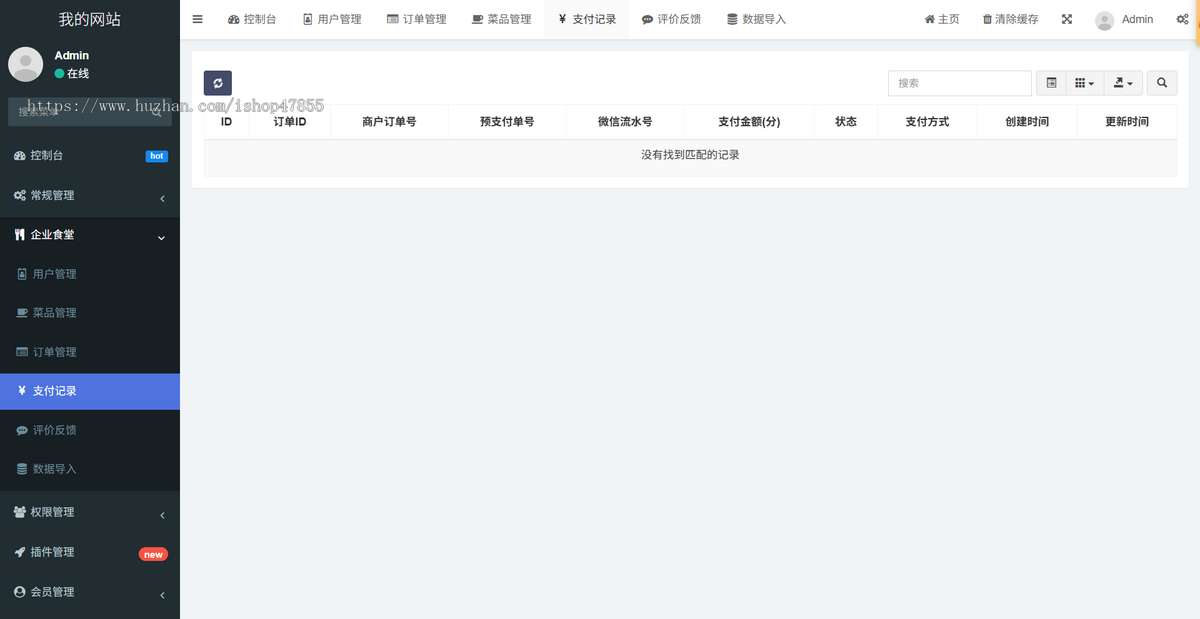Open the export data dropdown
This screenshot has height=619, width=1200.
pyautogui.click(x=1123, y=83)
